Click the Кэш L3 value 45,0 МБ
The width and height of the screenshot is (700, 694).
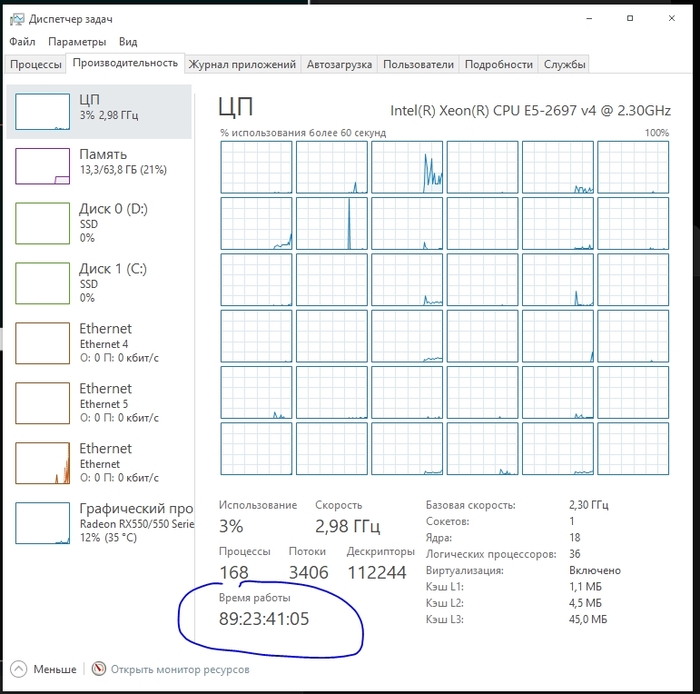[588, 619]
